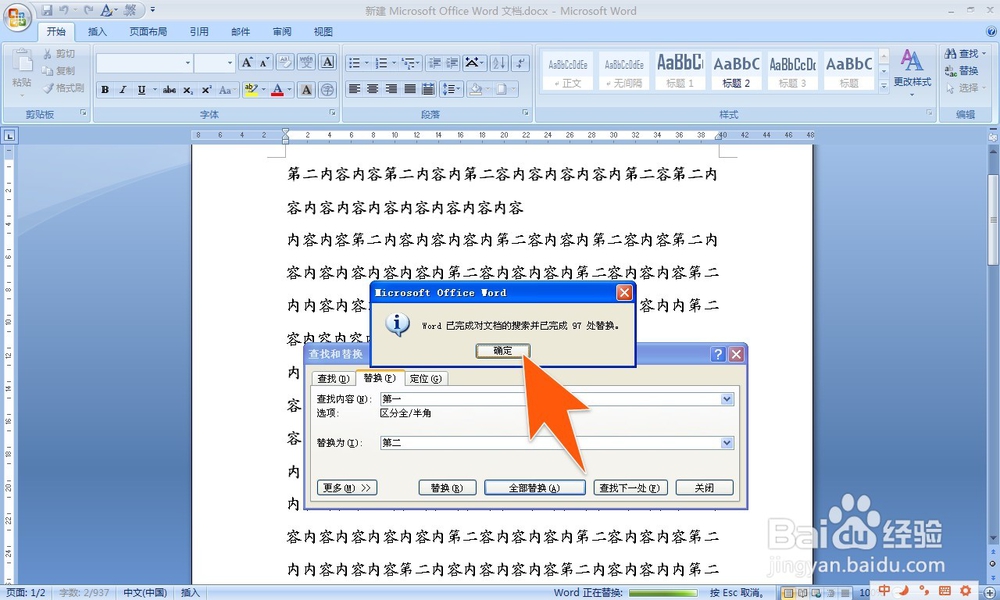Apply subscript formatting

pyautogui.click(x=188, y=90)
